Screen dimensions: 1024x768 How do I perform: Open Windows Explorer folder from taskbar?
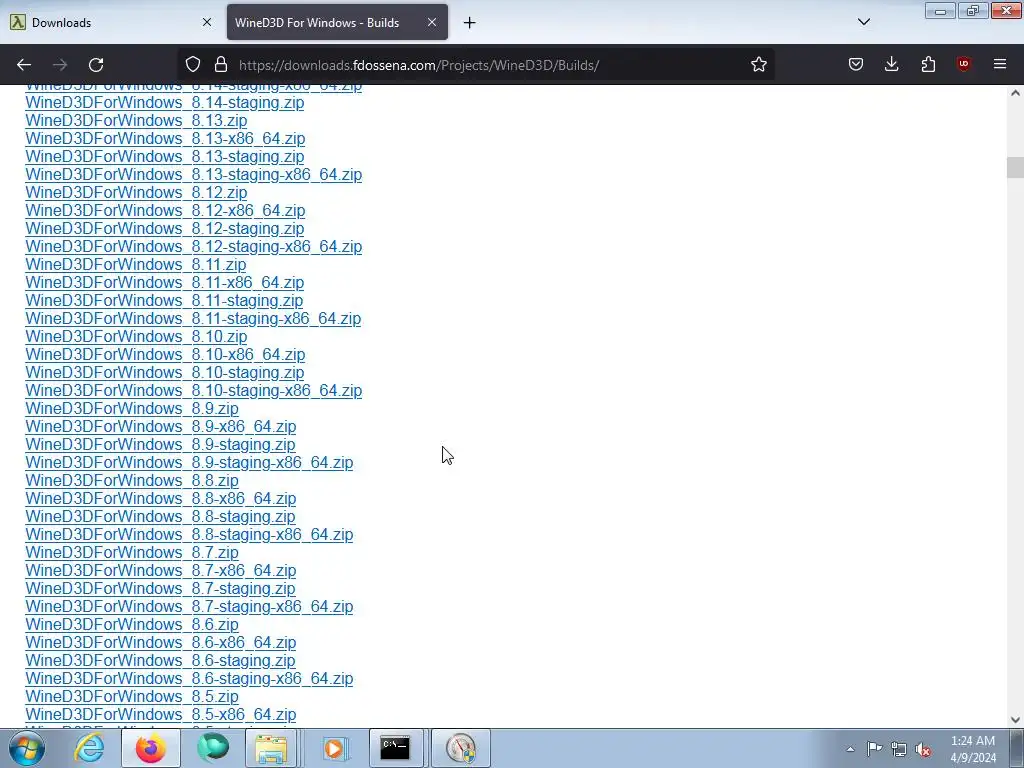click(272, 748)
